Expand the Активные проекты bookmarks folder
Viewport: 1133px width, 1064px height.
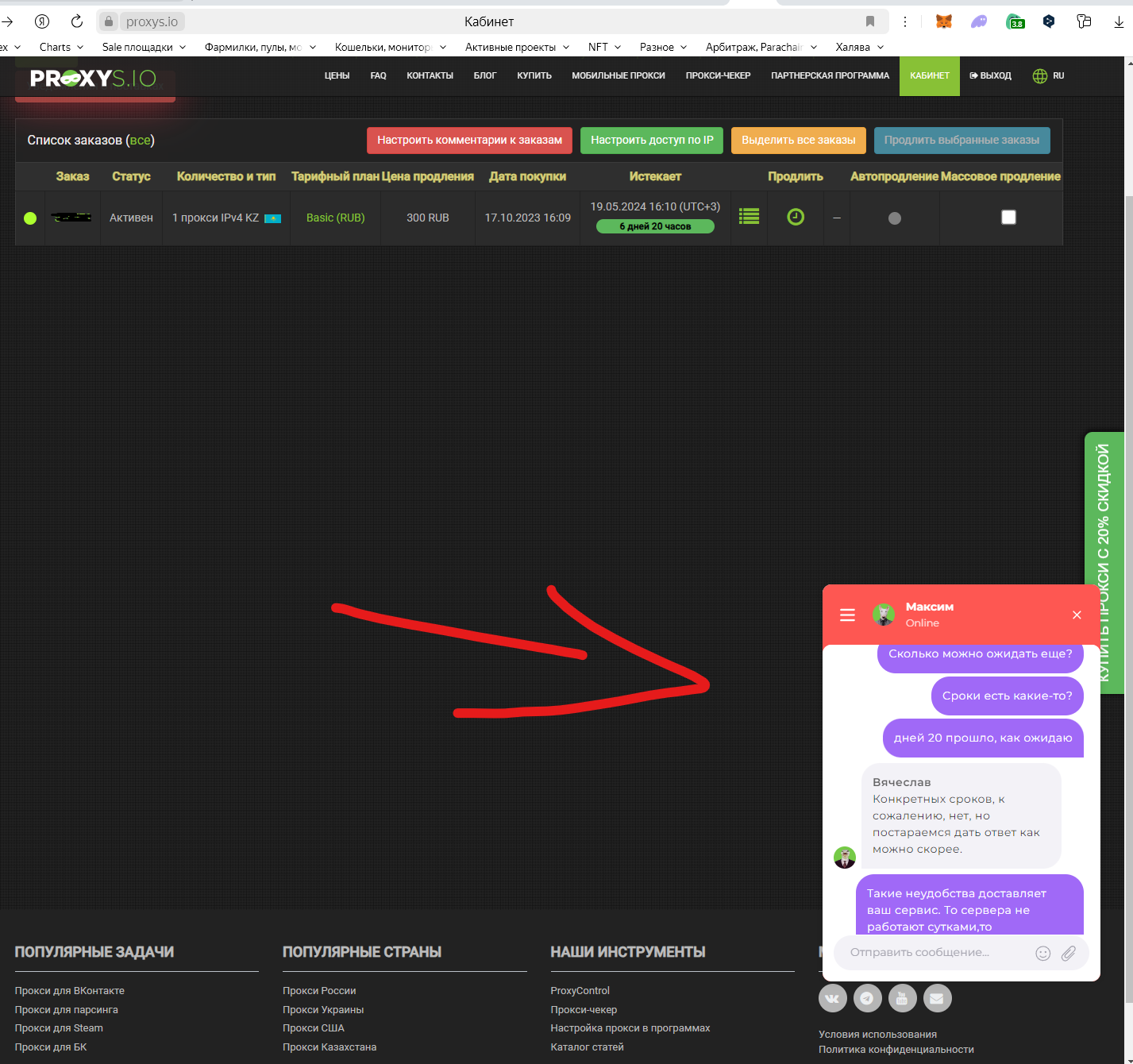coord(517,47)
